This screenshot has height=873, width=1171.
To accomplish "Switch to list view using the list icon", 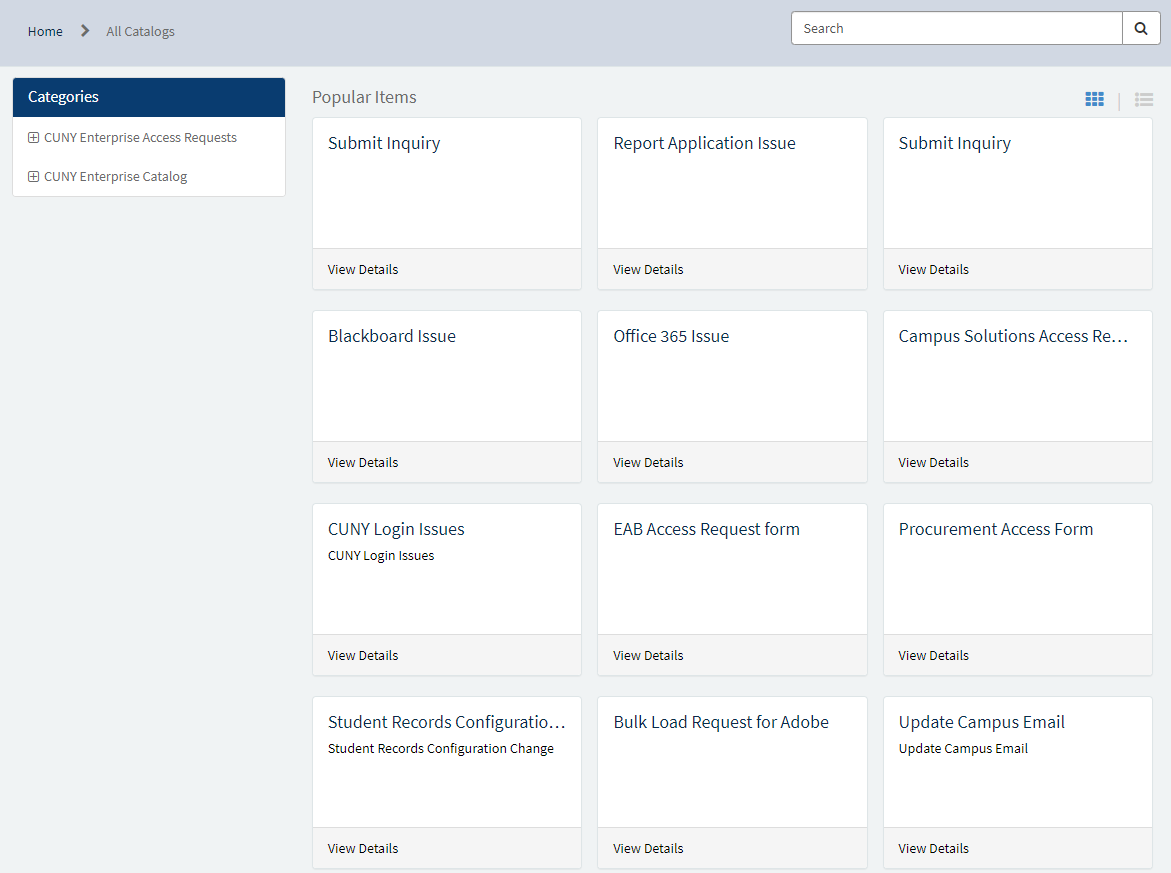I will tap(1143, 99).
